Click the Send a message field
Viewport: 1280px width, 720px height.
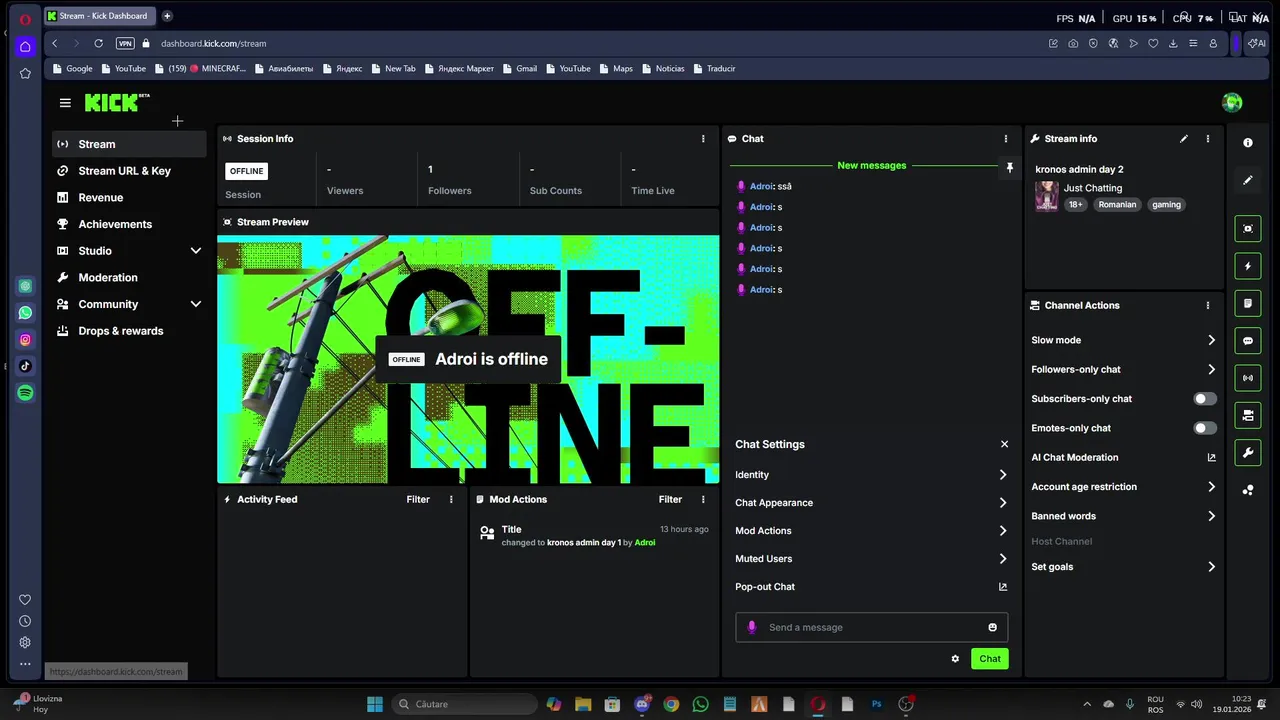[873, 628]
